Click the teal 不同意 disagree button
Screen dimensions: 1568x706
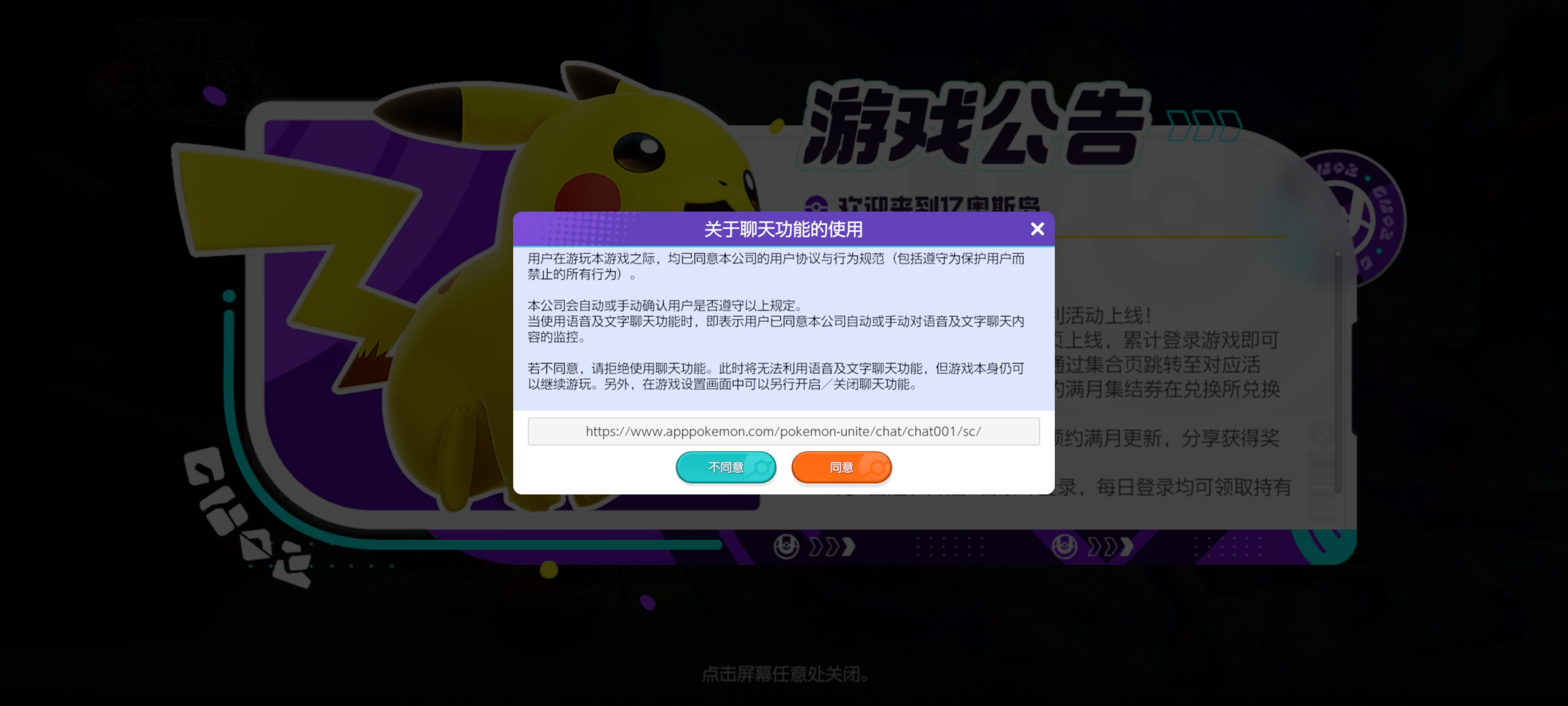726,467
